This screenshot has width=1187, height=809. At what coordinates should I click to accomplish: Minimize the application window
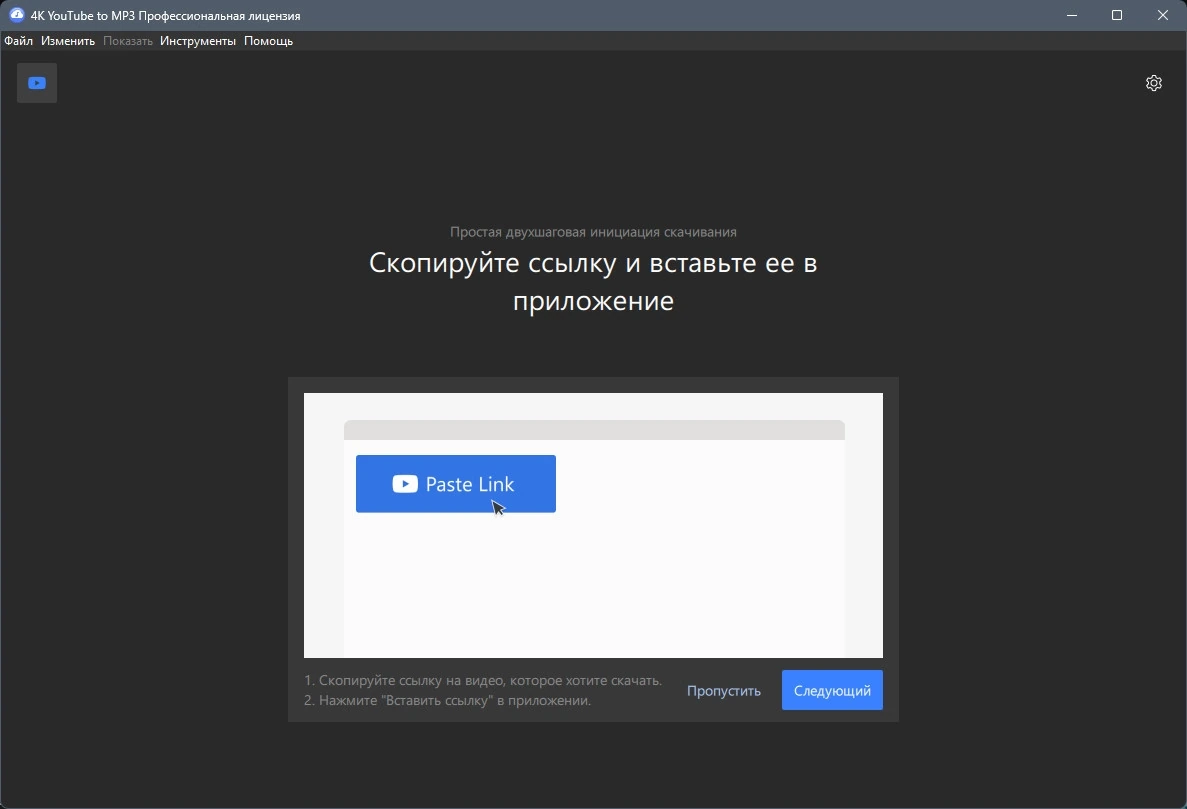[1072, 15]
